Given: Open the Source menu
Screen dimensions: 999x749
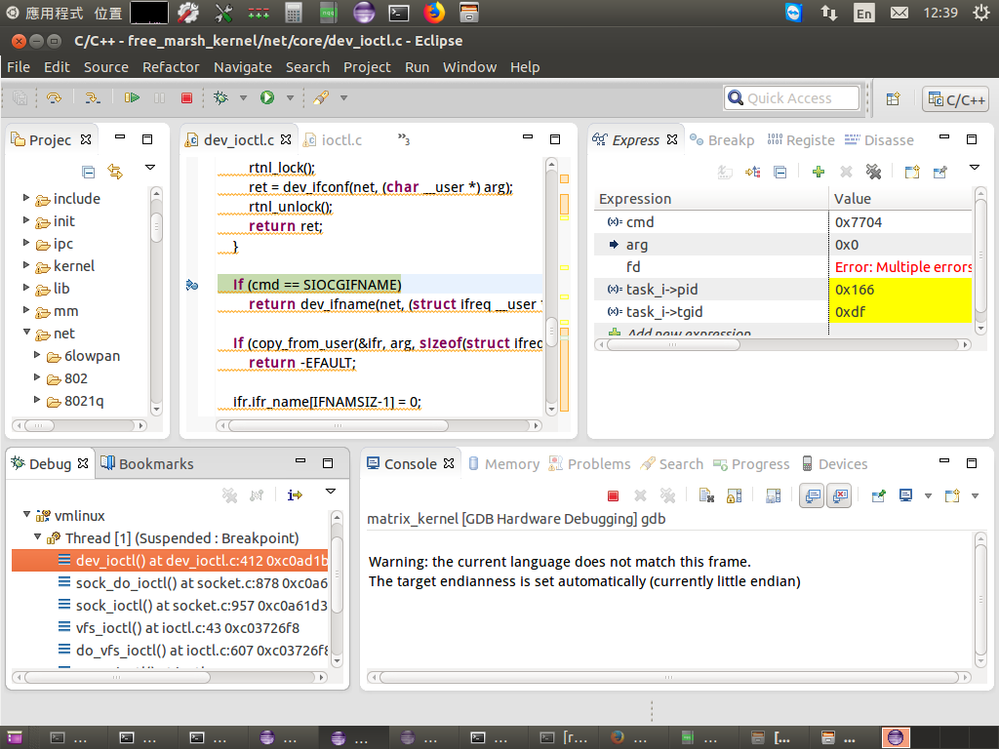Looking at the screenshot, I should coord(106,67).
